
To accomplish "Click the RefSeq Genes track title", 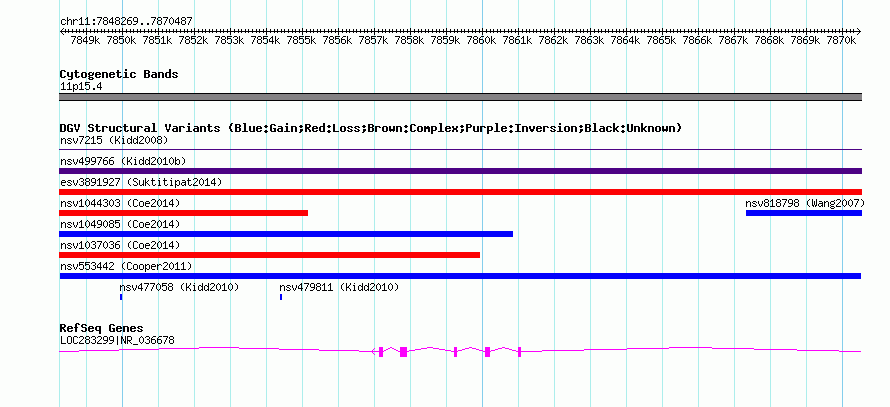I will (101, 328).
